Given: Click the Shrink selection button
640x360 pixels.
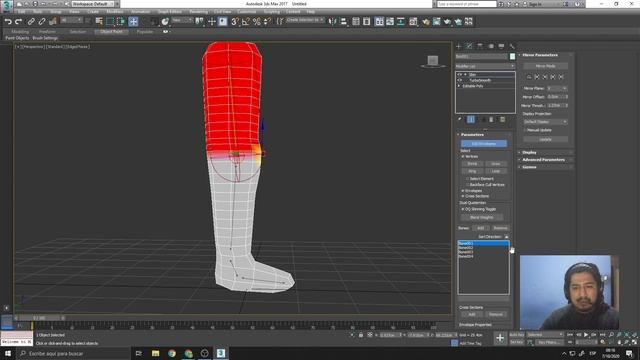Looking at the screenshot, I should tap(472, 164).
